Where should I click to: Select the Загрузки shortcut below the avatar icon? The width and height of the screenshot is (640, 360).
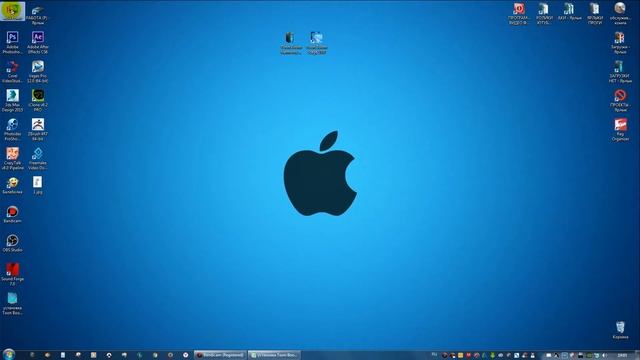pyautogui.click(x=620, y=42)
